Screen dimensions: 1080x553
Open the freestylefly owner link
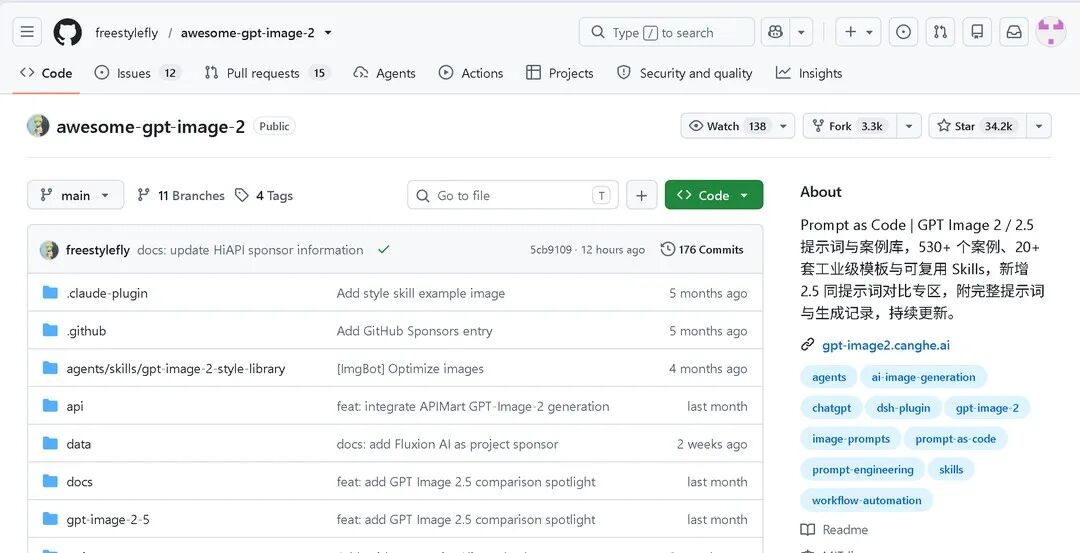click(127, 33)
